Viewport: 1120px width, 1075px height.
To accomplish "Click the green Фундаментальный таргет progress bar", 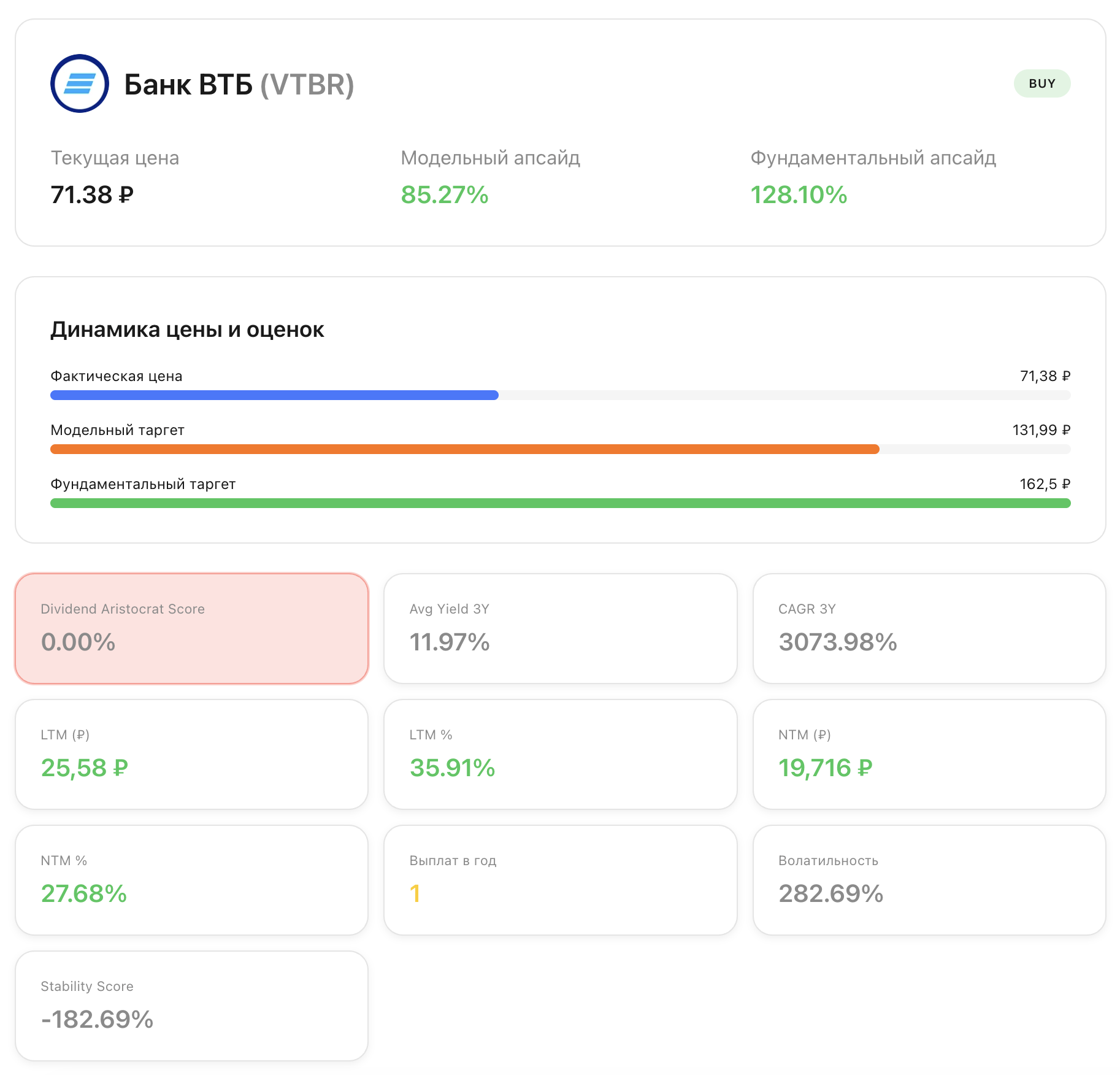I will 560,503.
